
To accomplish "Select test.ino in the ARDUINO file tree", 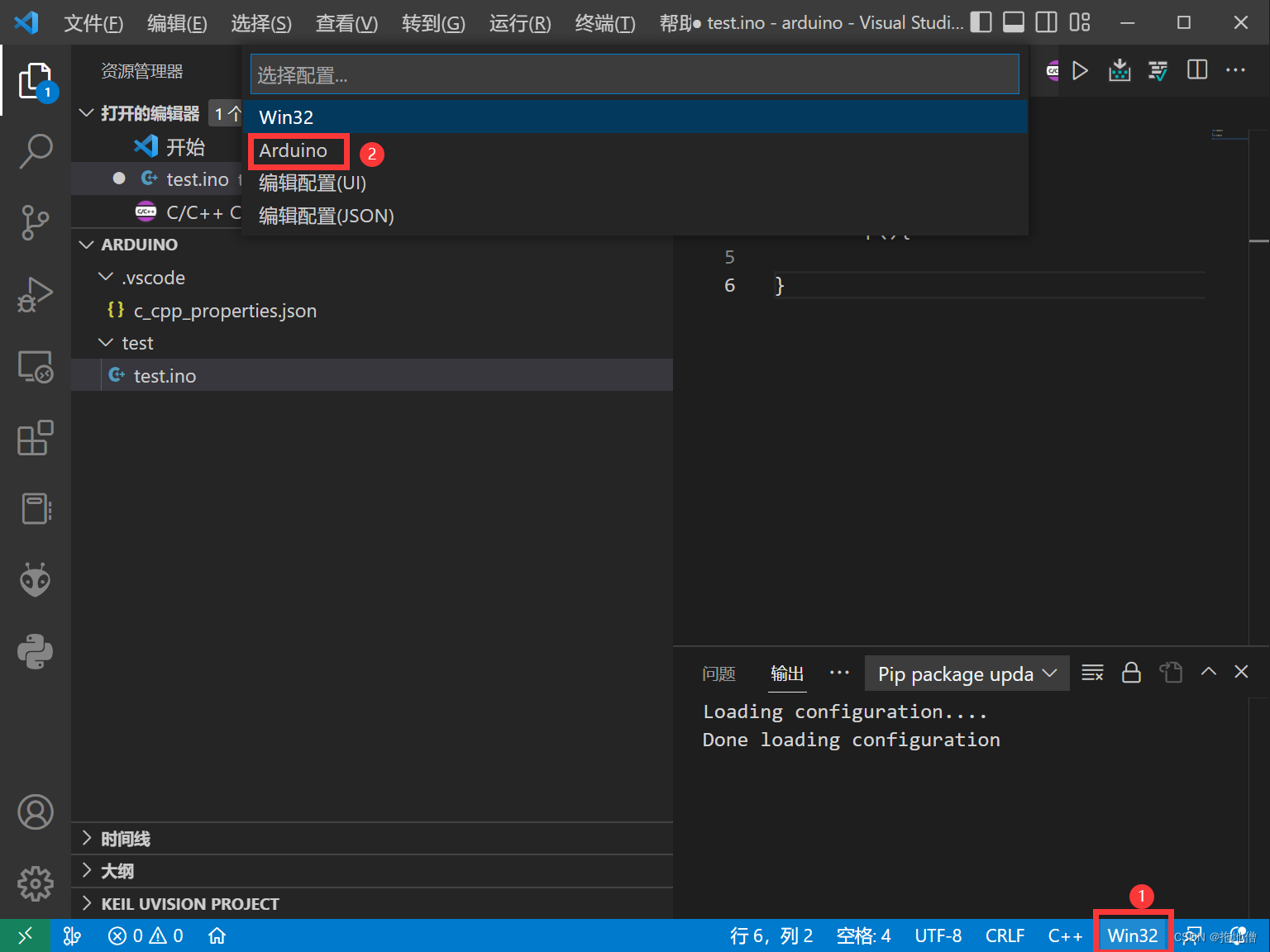I will point(372,375).
